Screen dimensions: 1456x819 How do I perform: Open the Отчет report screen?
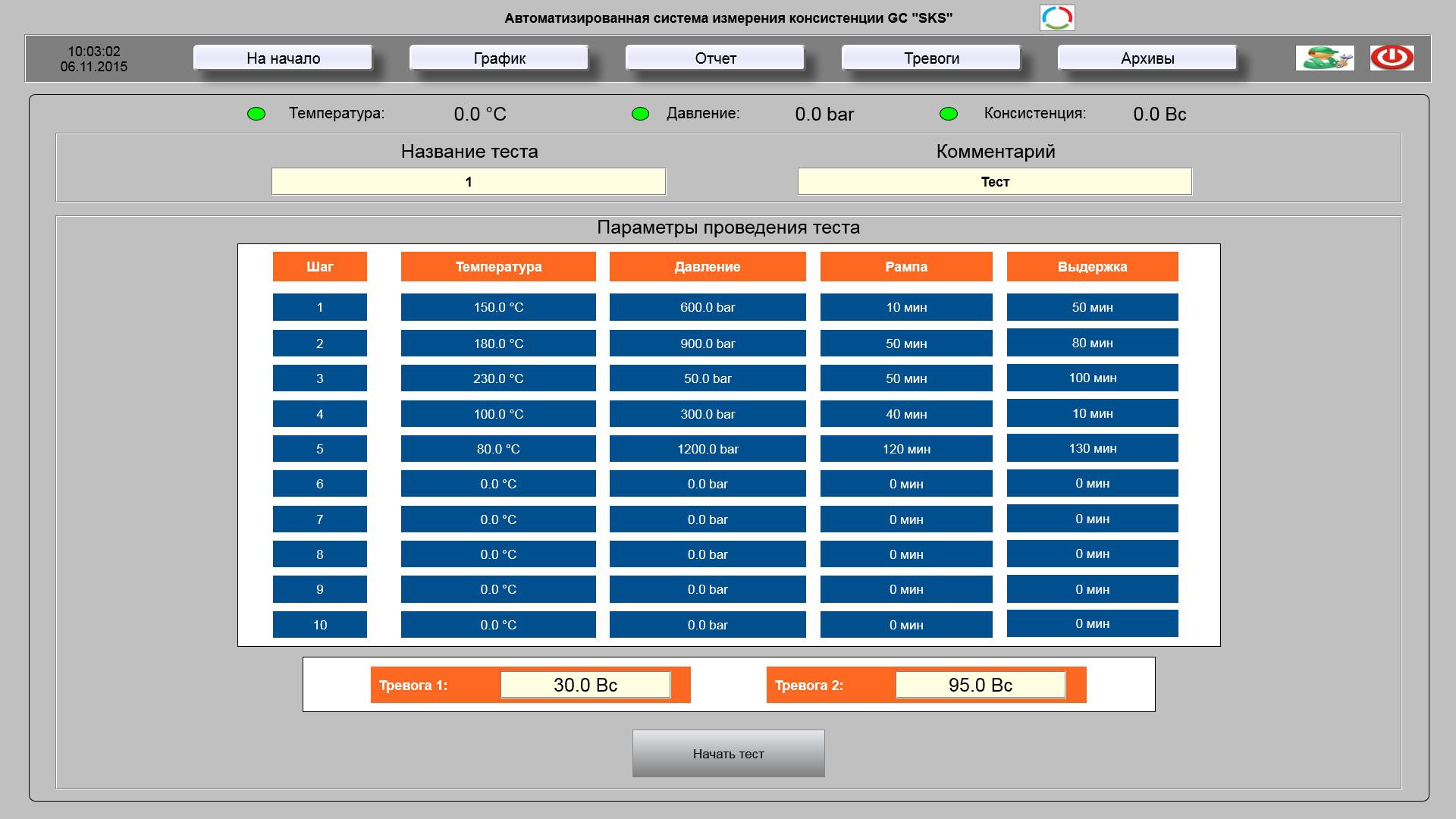tap(715, 58)
